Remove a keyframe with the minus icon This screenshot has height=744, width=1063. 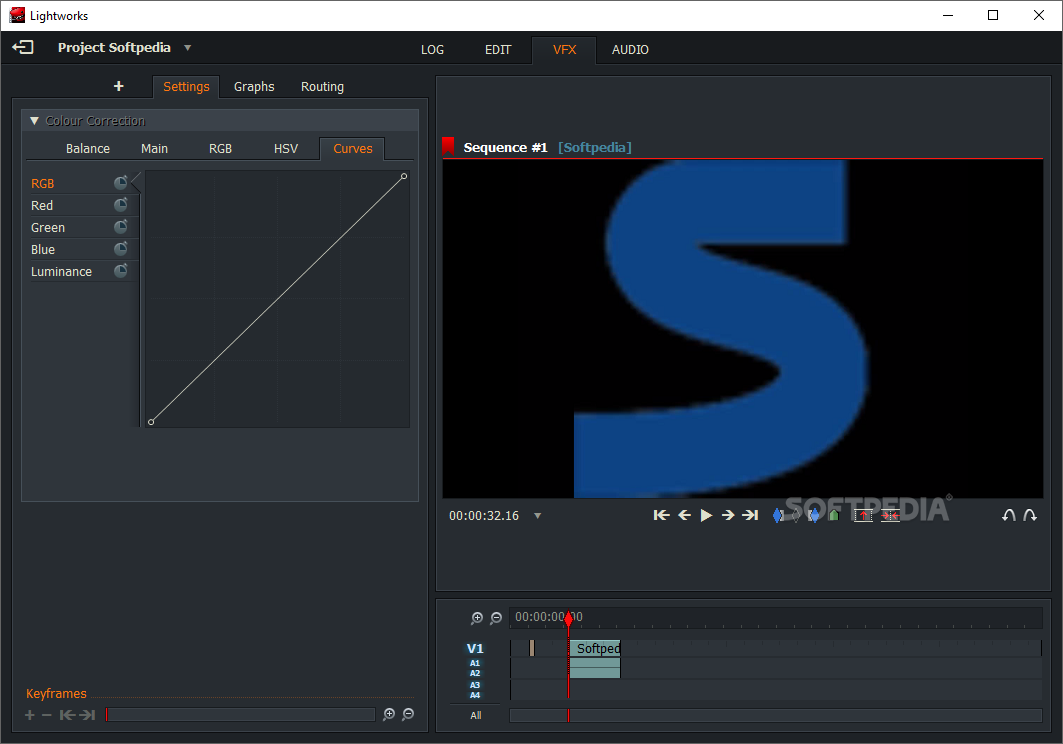(47, 715)
